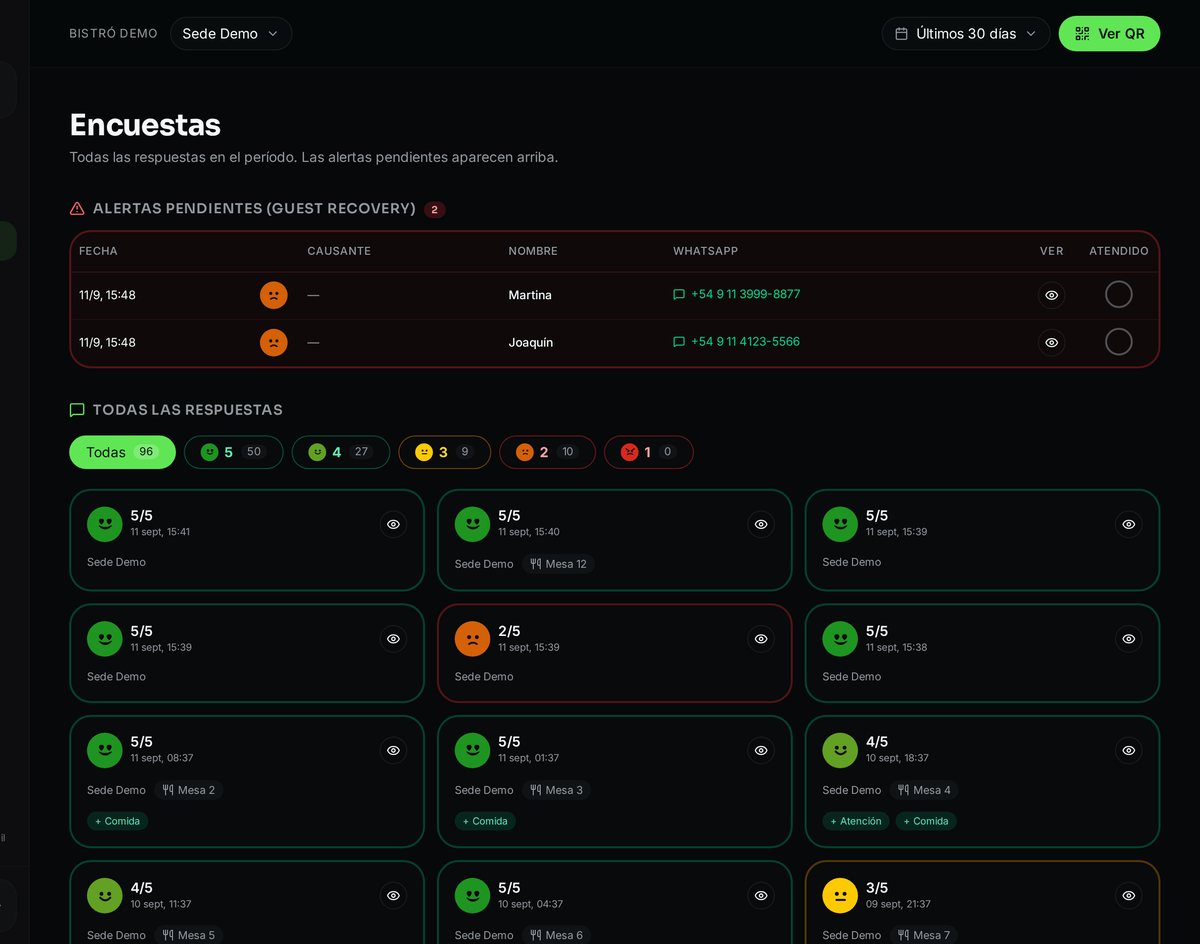
Task: Filter responses by rating 4
Action: tap(340, 452)
